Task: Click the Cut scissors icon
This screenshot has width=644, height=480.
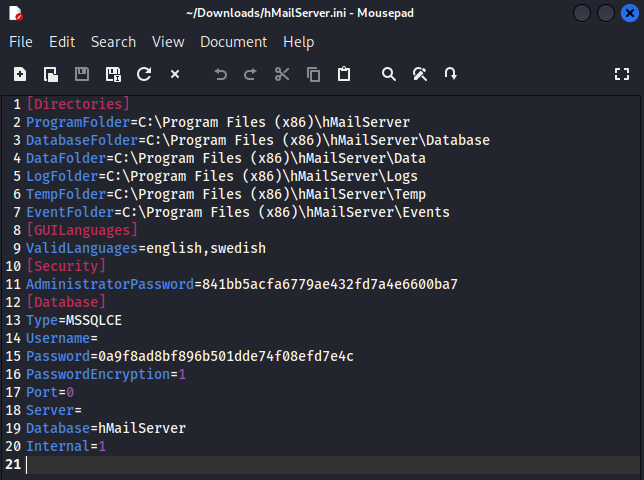Action: click(282, 74)
